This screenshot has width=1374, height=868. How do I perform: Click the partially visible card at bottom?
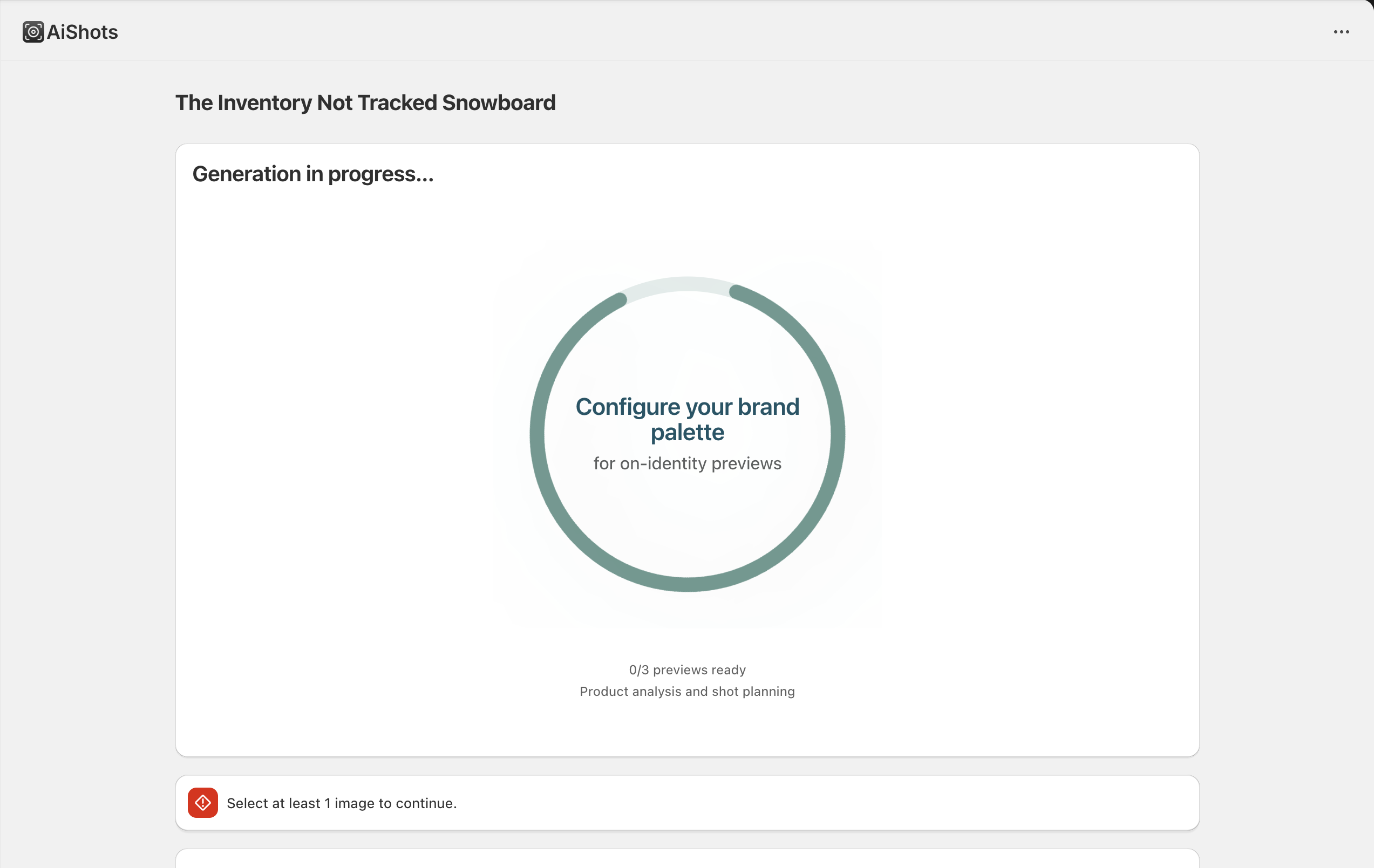[x=687, y=859]
